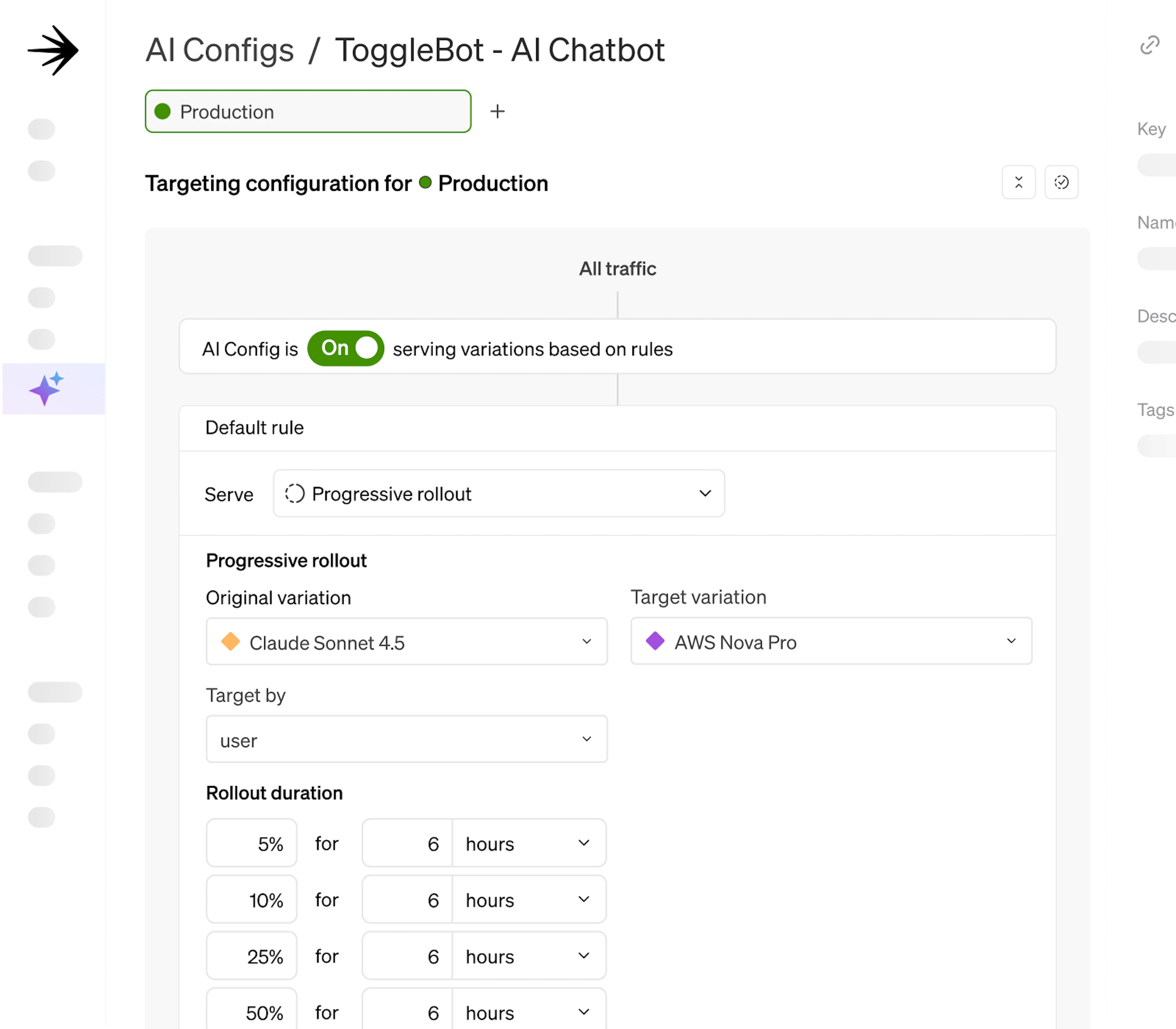Expand the Original variation dropdown
Screen dimensions: 1176x1029
[x=407, y=641]
